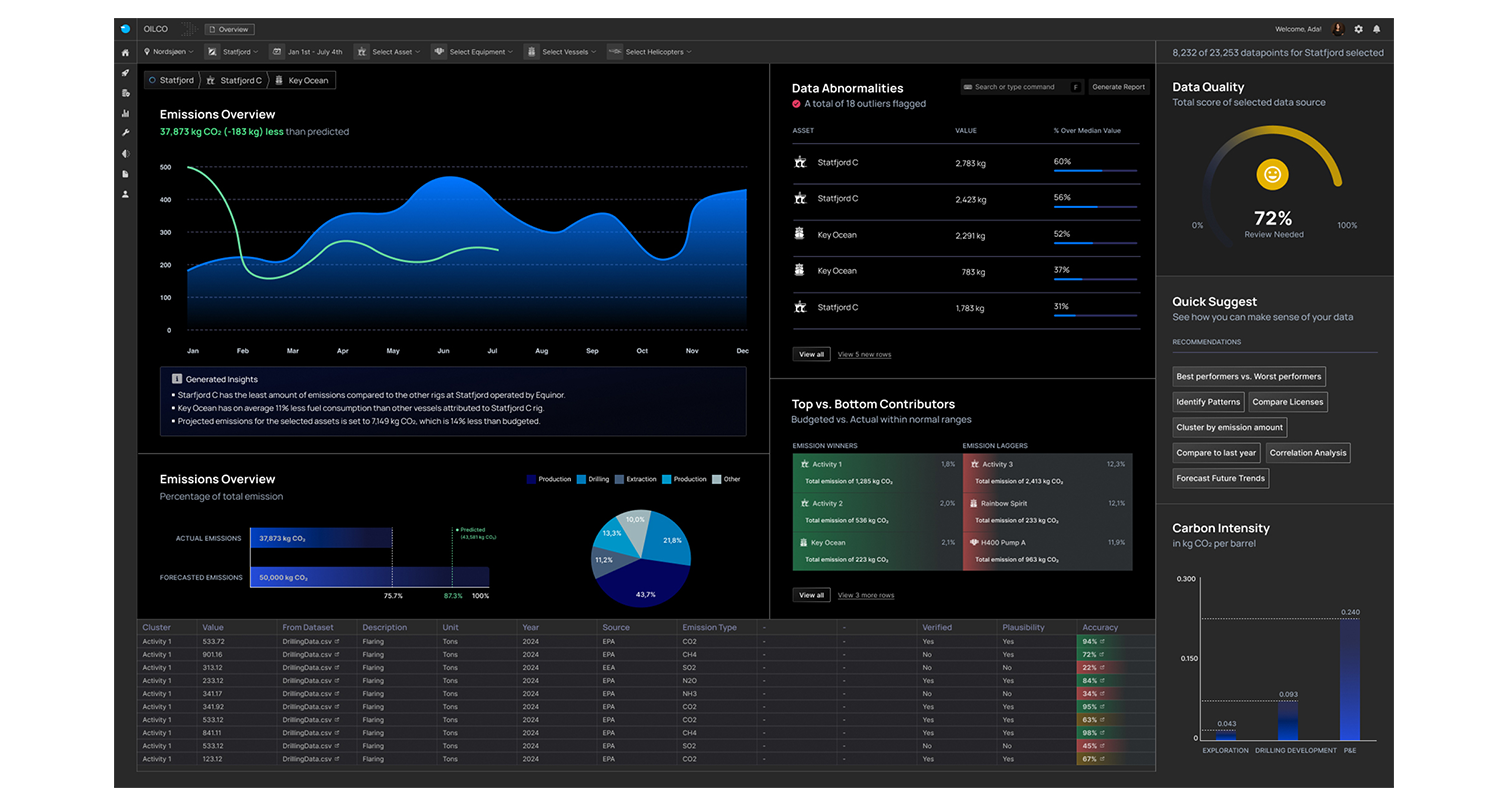Viewport: 1500px width, 806px height.
Task: Select Statfjord C in the breadcrumb
Action: [x=240, y=80]
